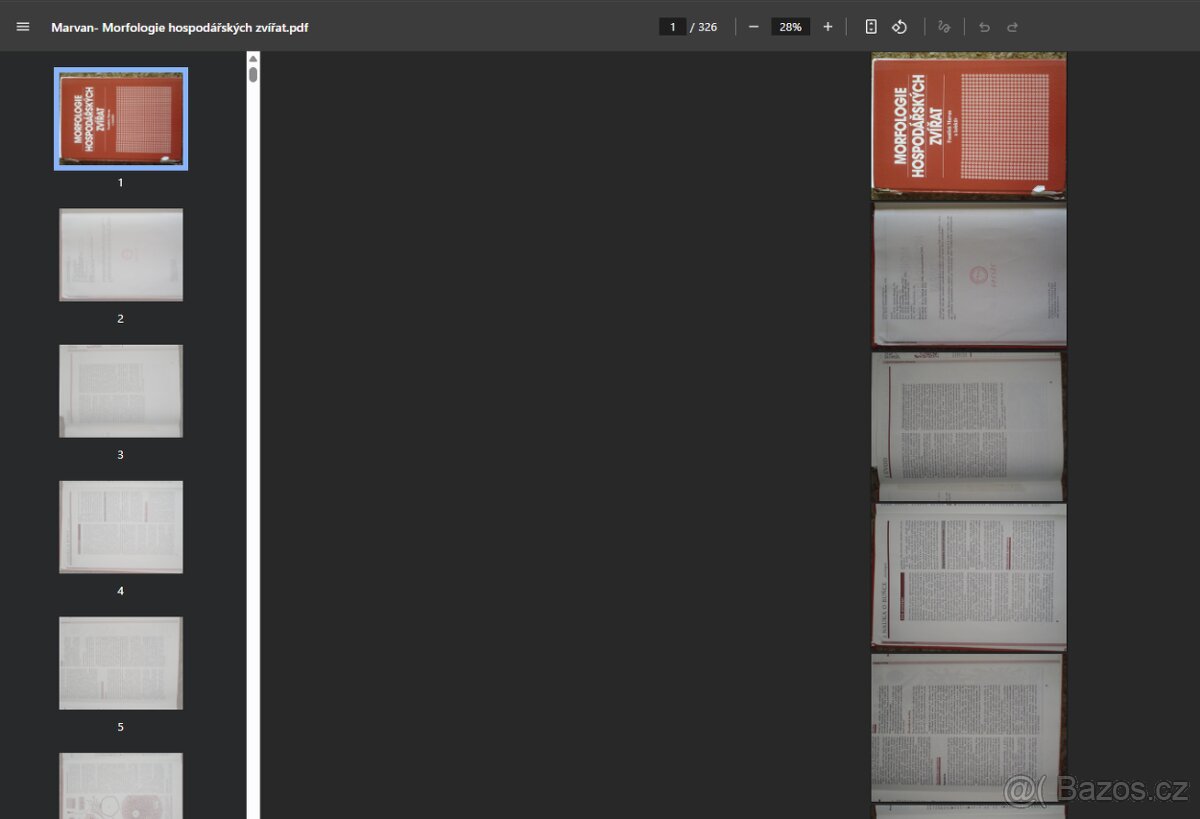Click the document title in toolbar

click(179, 27)
